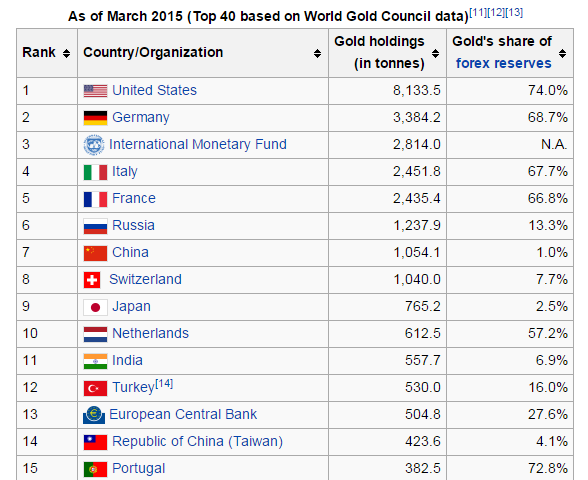Screen dimensions: 588x480
Task: Open citation reference [12]
Action: tap(496, 12)
